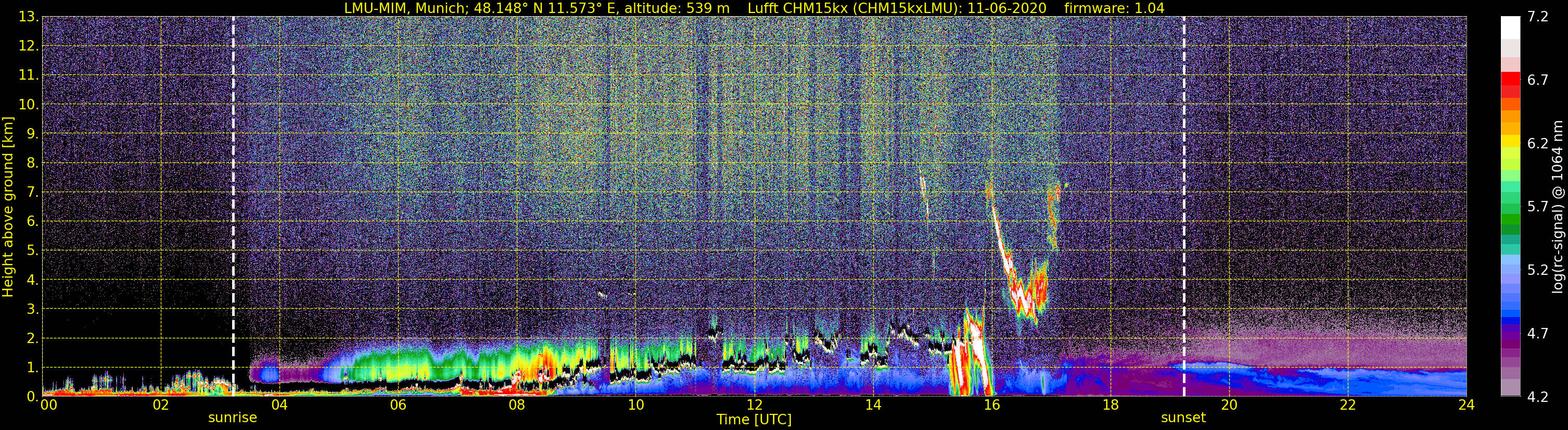Click the colorbar tick value 6.2

coord(1538,144)
